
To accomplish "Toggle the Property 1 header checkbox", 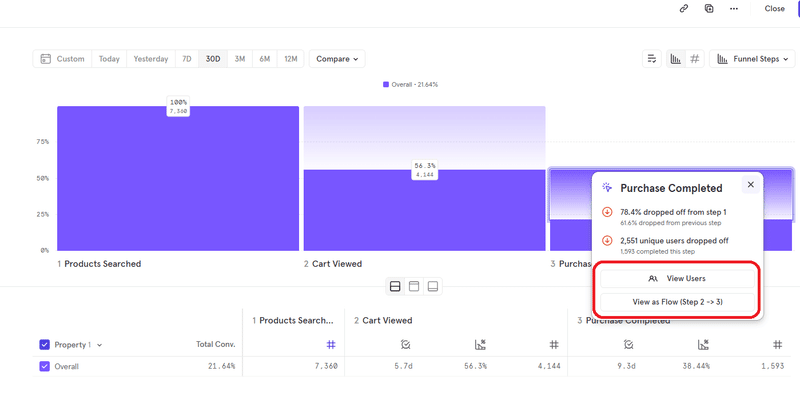I will [x=44, y=345].
